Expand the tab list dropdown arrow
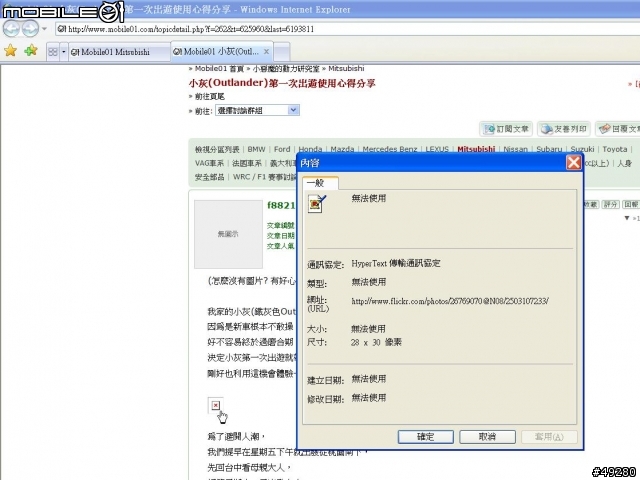The image size is (640, 480). click(64, 52)
